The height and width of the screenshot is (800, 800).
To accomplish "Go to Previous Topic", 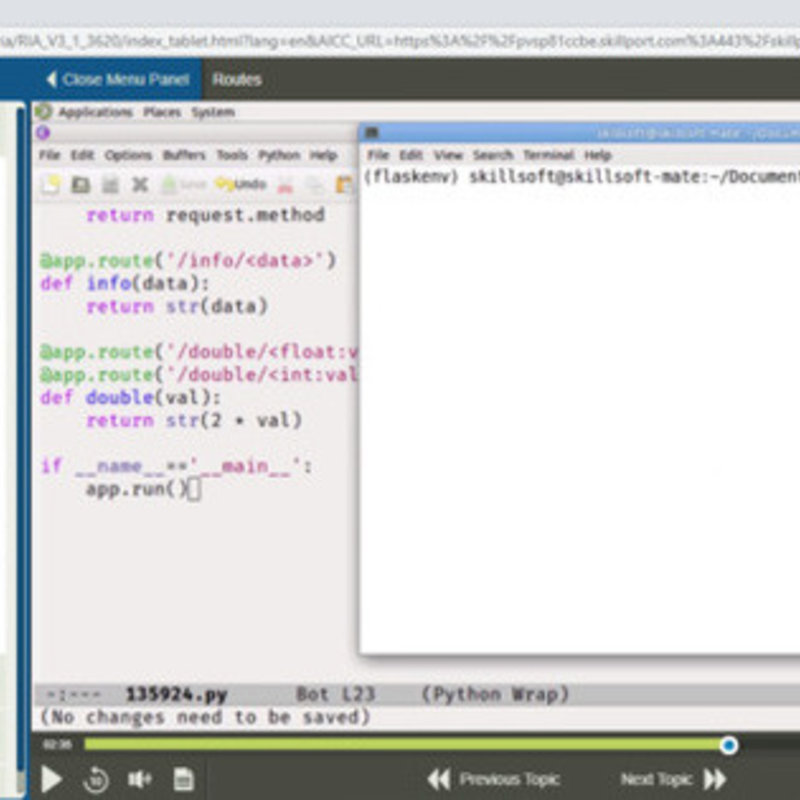I will click(493, 779).
